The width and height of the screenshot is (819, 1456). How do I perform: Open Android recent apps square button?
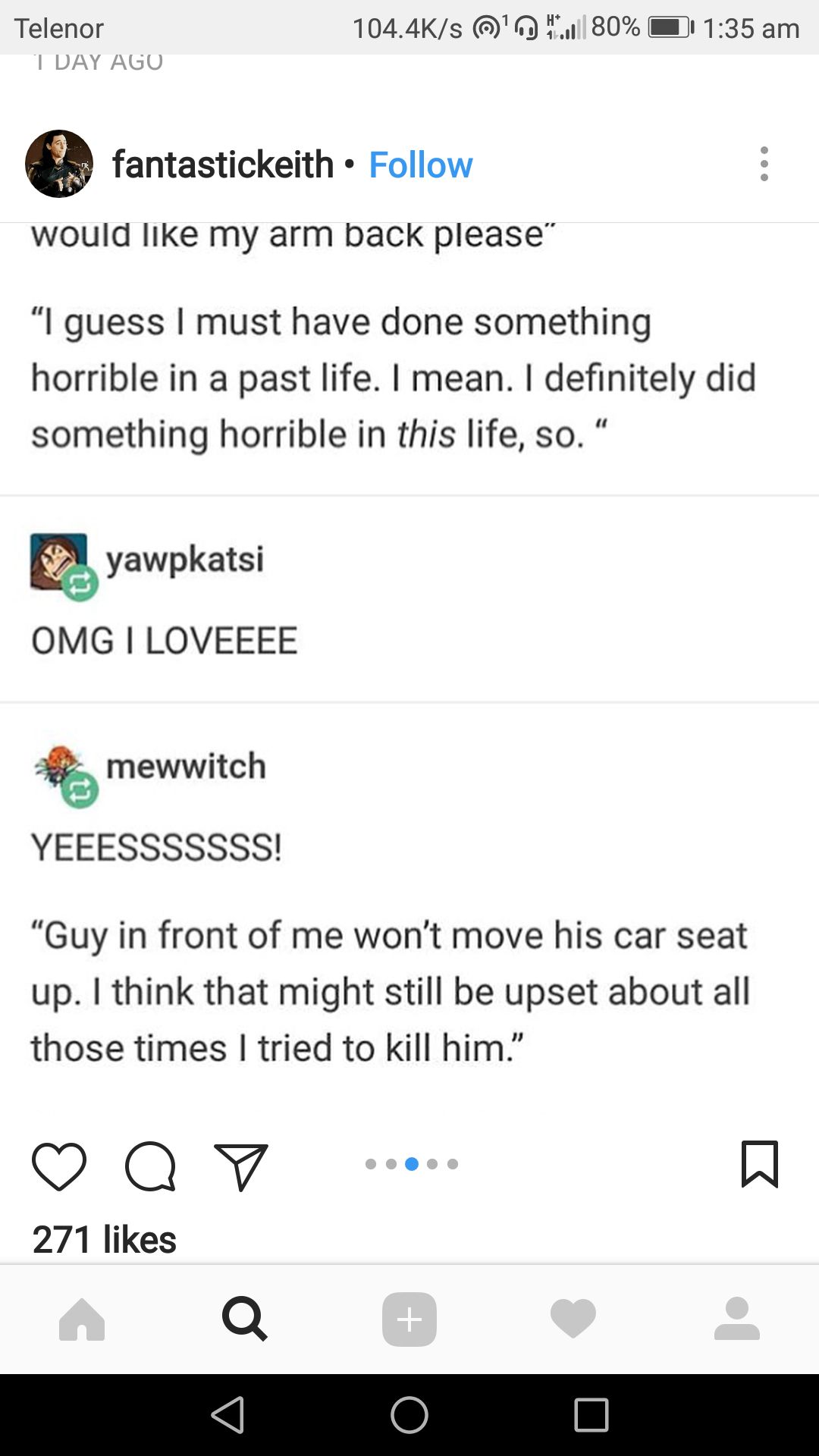pos(591,1415)
